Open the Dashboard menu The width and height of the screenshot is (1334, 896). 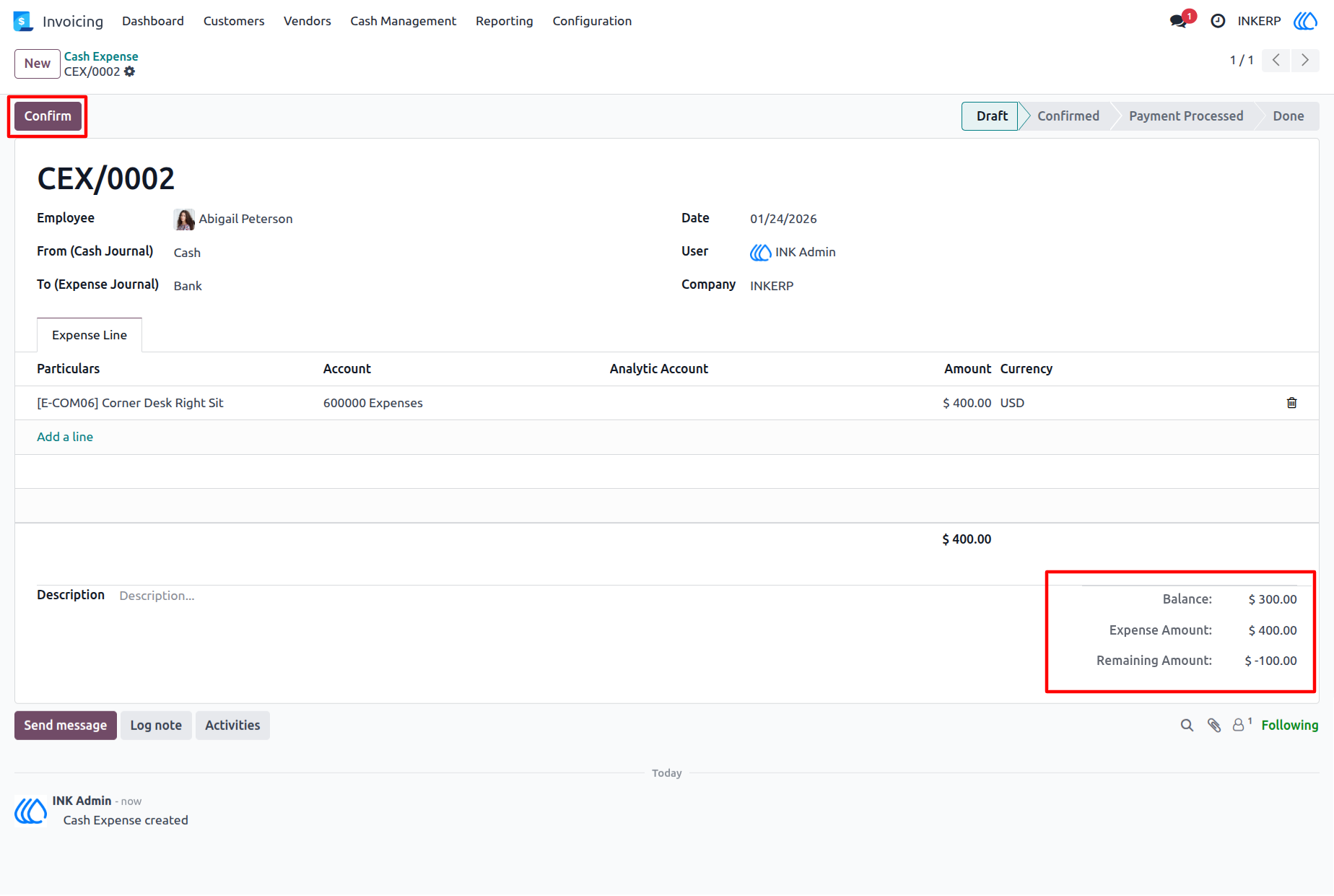pyautogui.click(x=153, y=21)
